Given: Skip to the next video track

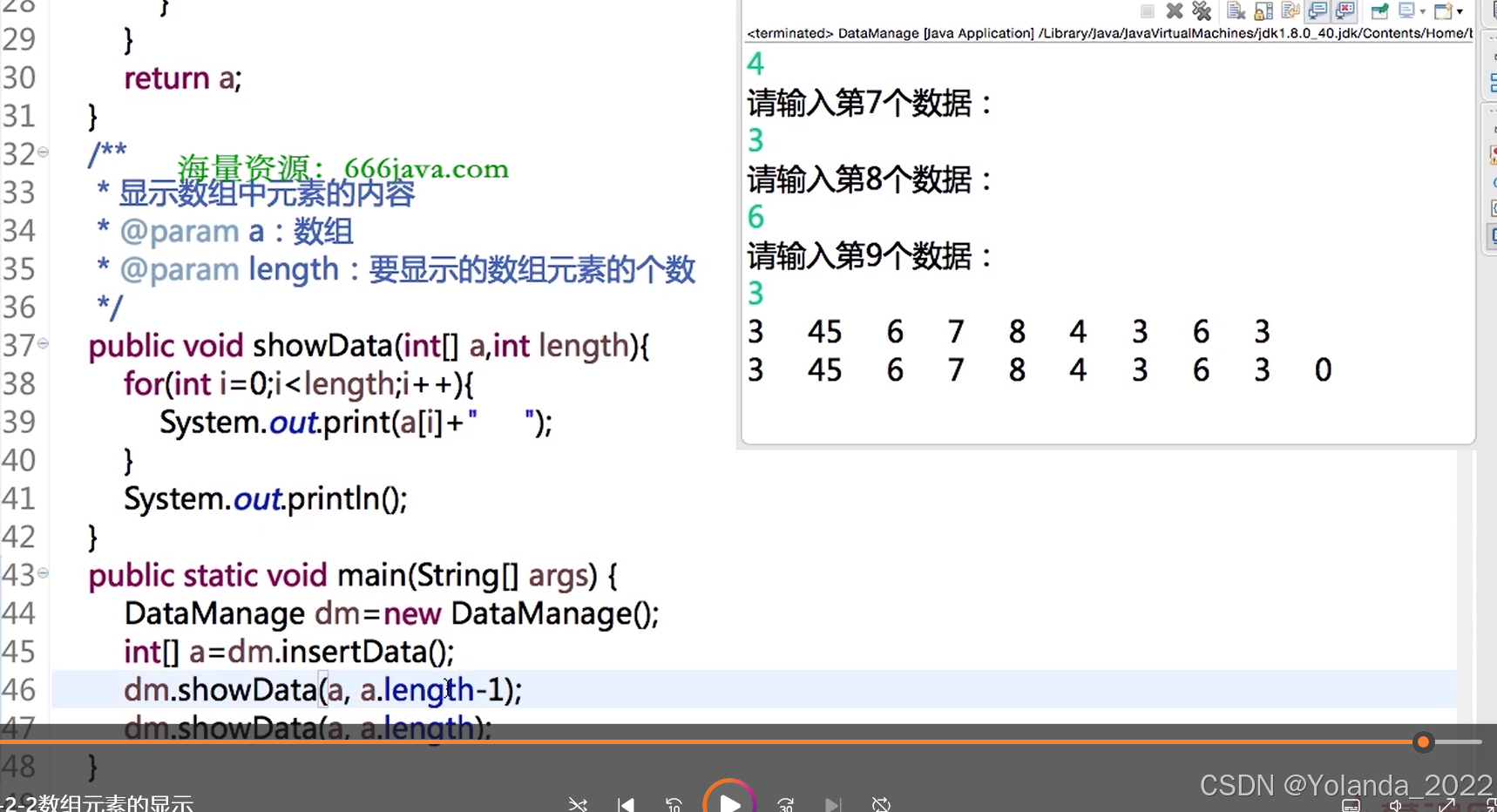Looking at the screenshot, I should [833, 804].
